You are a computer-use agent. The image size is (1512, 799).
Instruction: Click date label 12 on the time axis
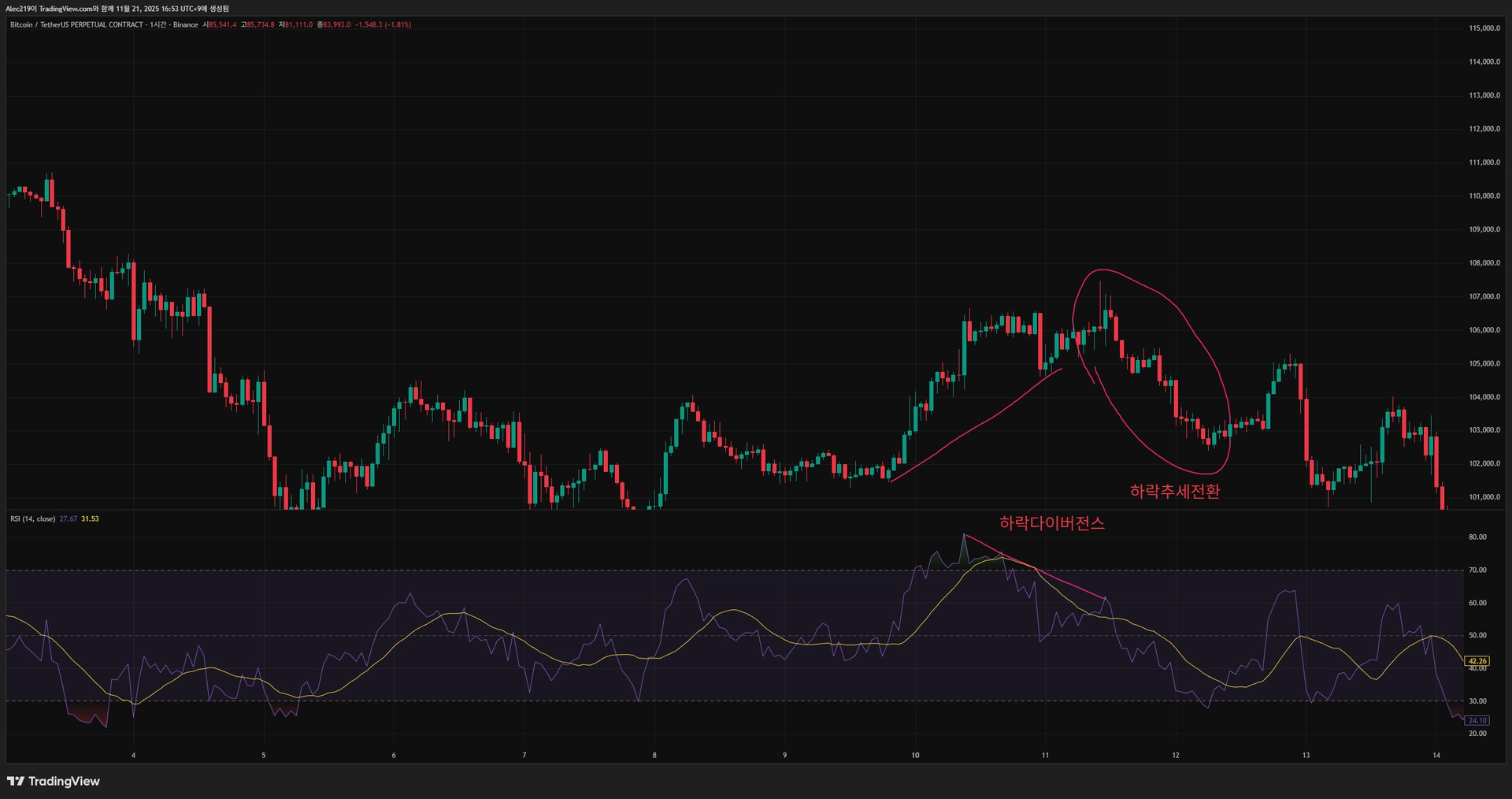click(1176, 755)
